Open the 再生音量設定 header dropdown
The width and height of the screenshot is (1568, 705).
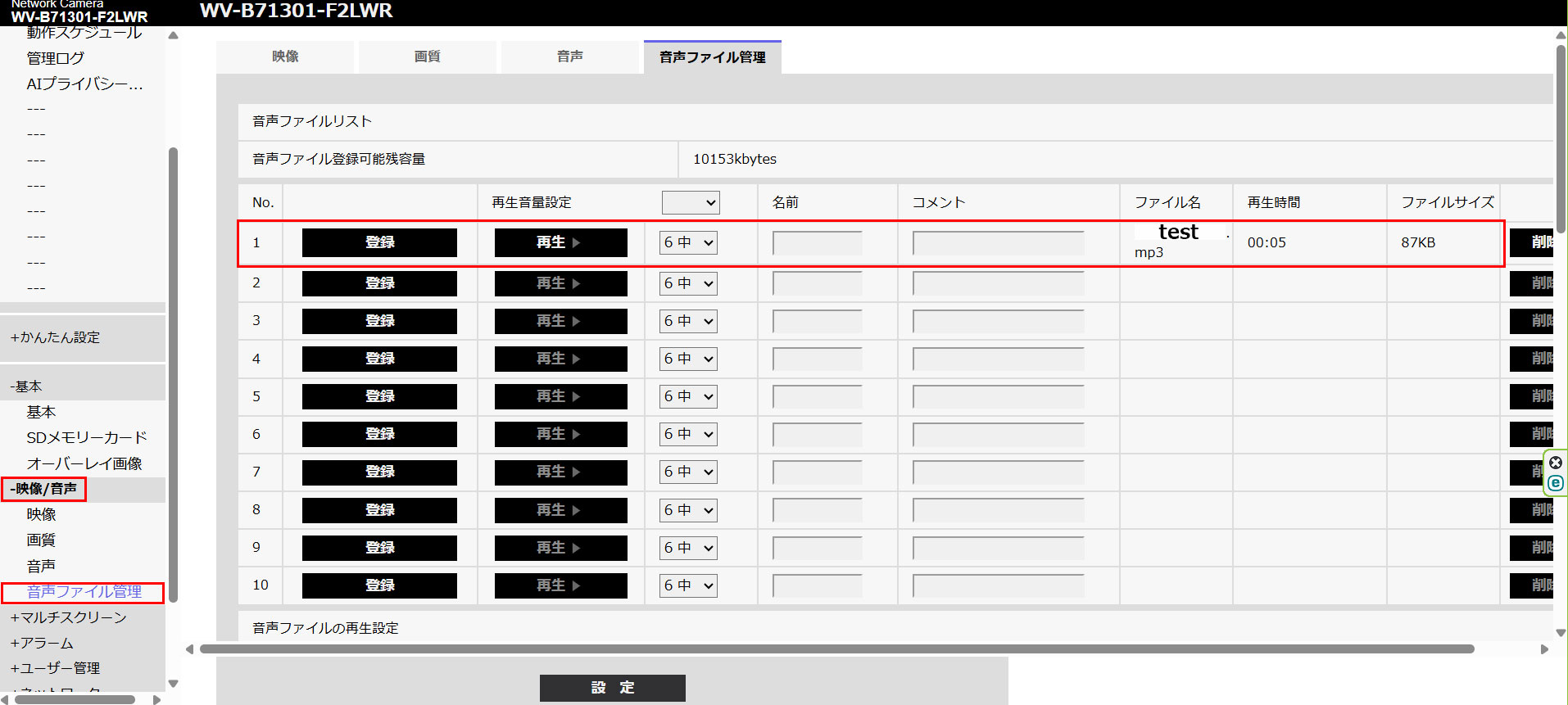tap(690, 202)
